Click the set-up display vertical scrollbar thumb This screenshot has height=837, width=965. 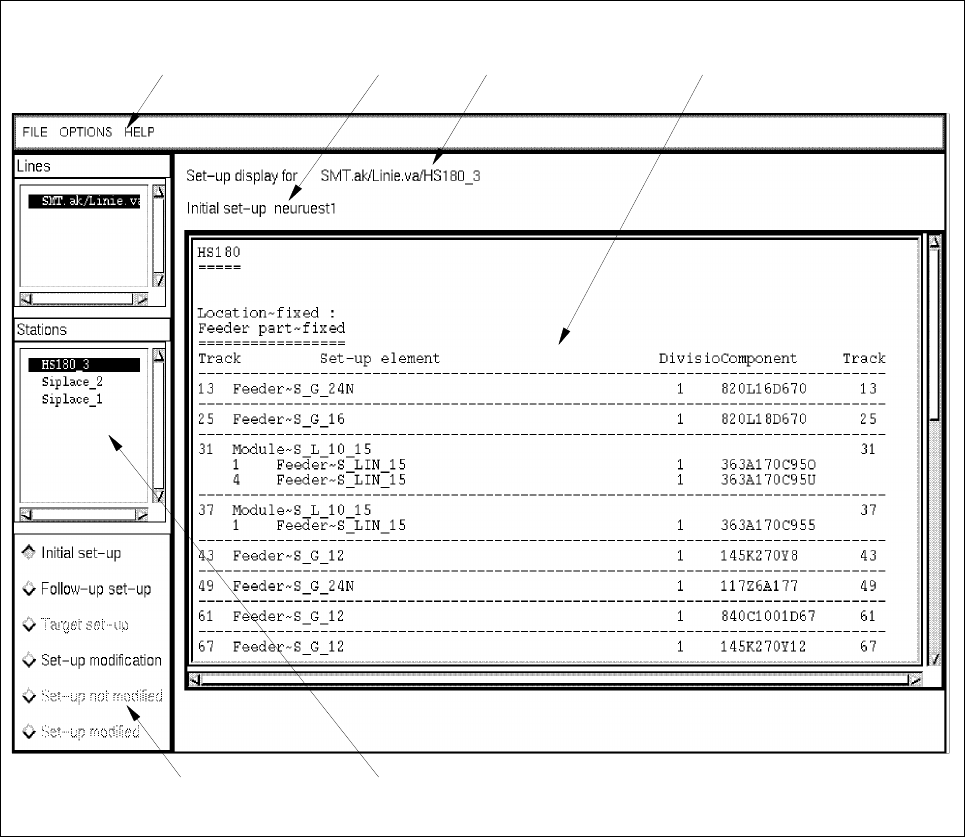click(x=934, y=335)
